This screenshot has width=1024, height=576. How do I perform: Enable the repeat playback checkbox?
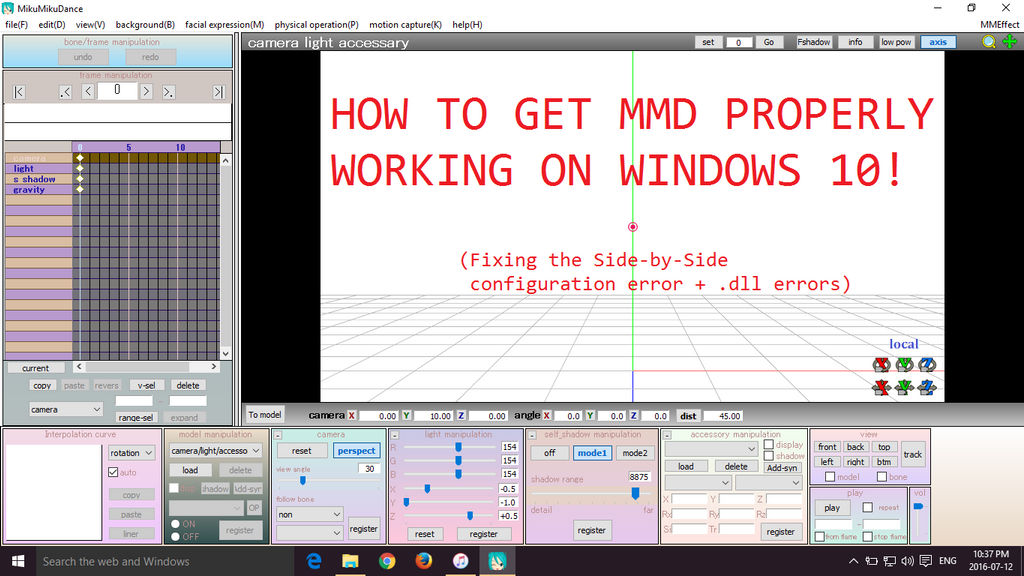tap(868, 507)
